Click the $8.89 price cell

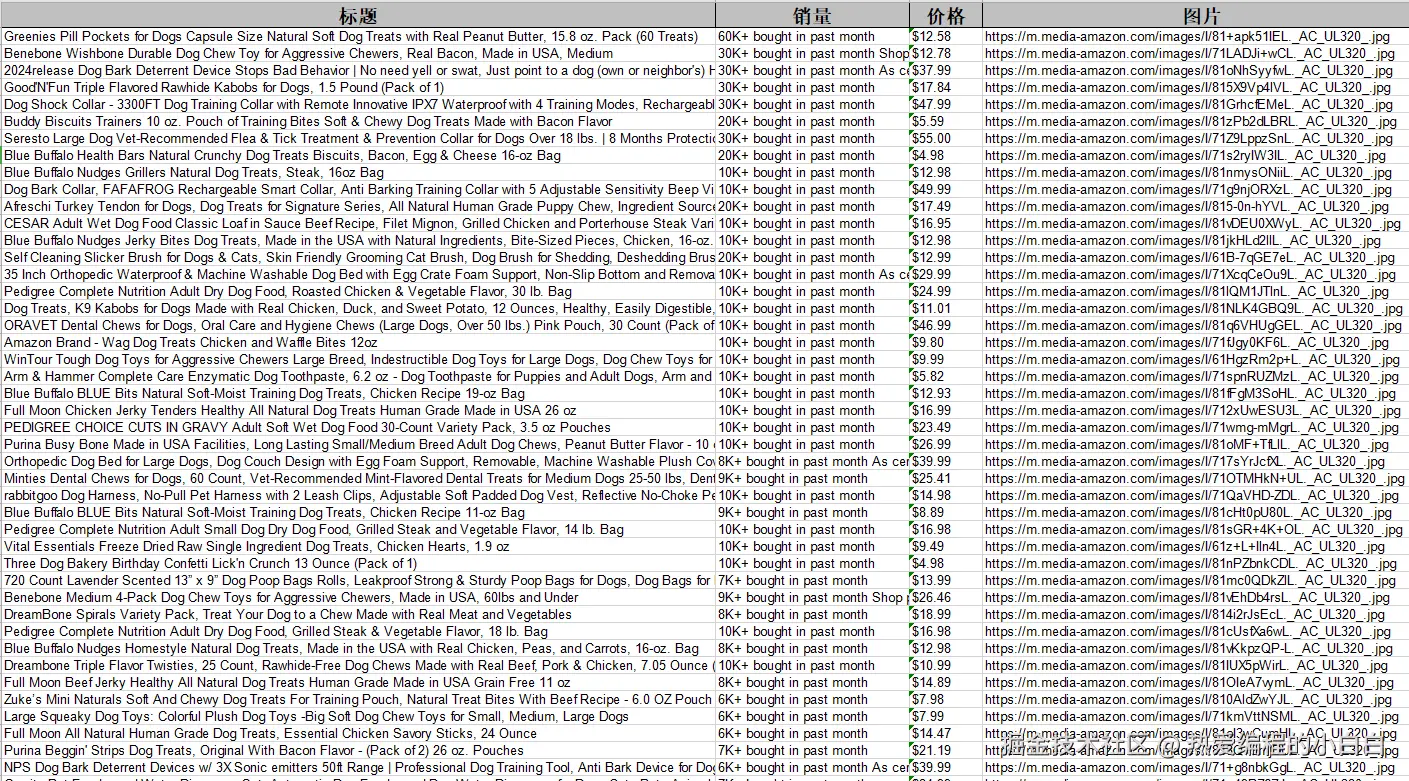946,513
